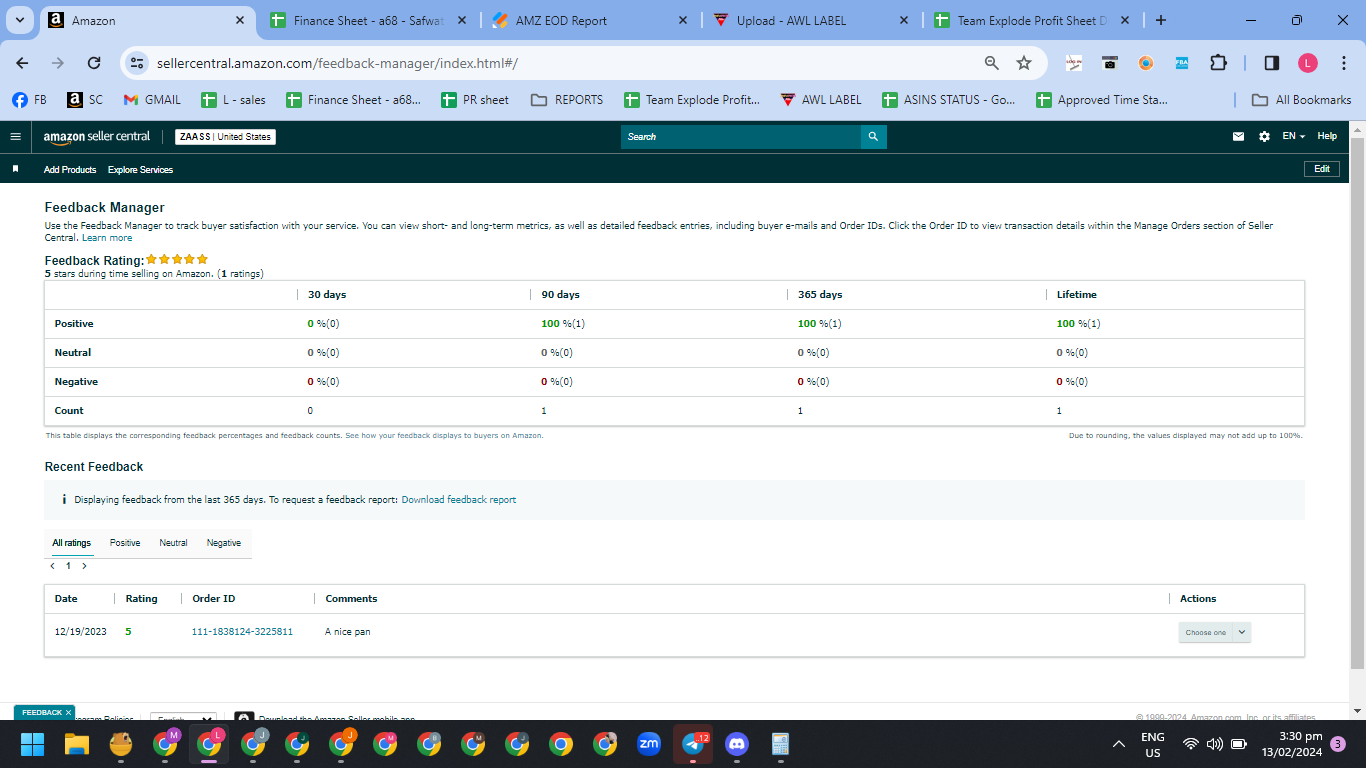Click the FBA calculator extension icon

tap(1182, 63)
